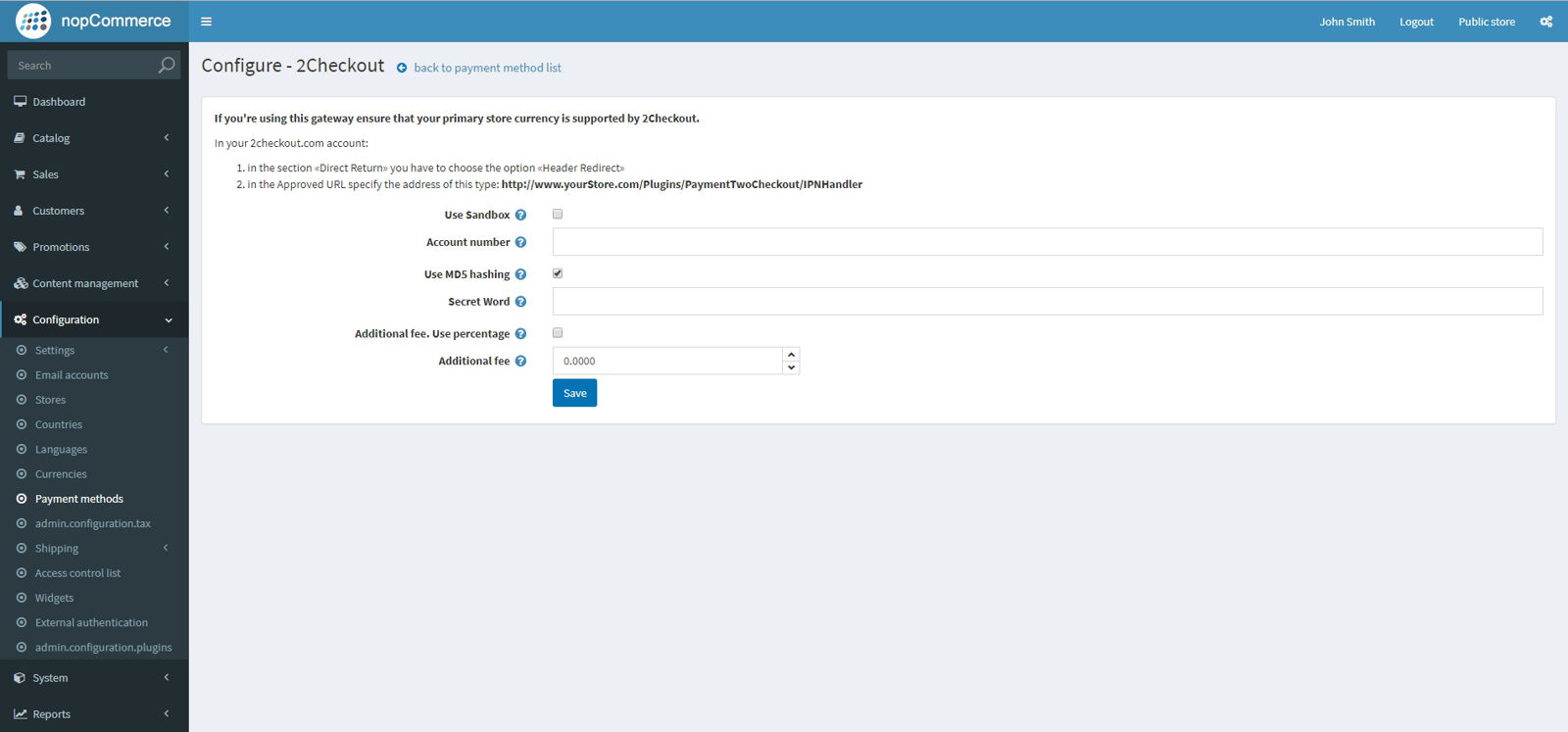Show help for Use Sandbox
Image resolution: width=1568 pixels, height=732 pixels.
(520, 215)
